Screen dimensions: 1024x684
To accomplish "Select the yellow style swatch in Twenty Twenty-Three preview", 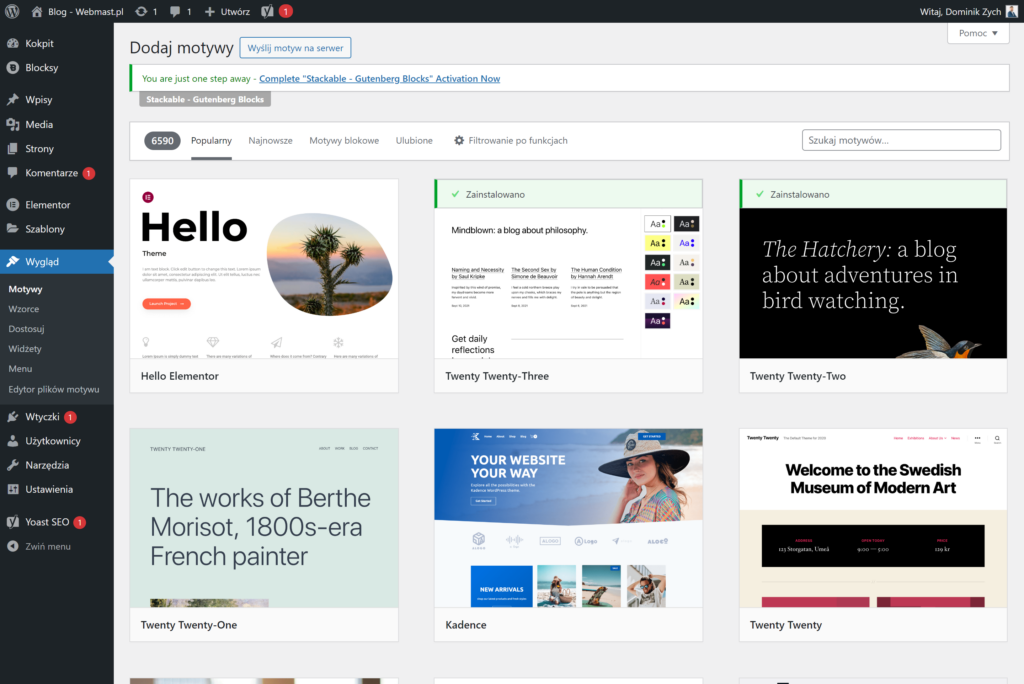I will click(657, 243).
